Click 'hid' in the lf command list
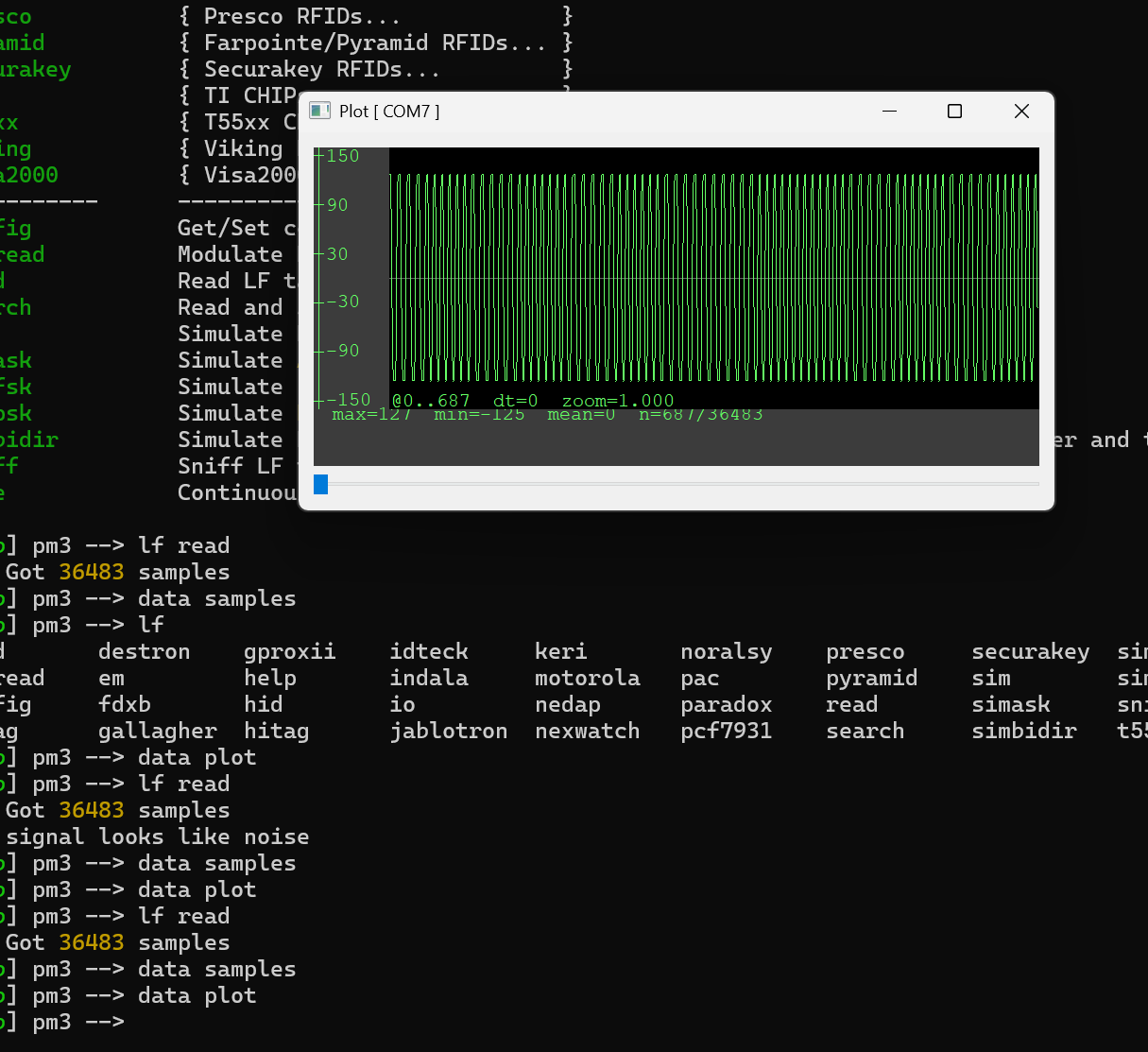Viewport: 1148px width, 1052px height. point(264,705)
